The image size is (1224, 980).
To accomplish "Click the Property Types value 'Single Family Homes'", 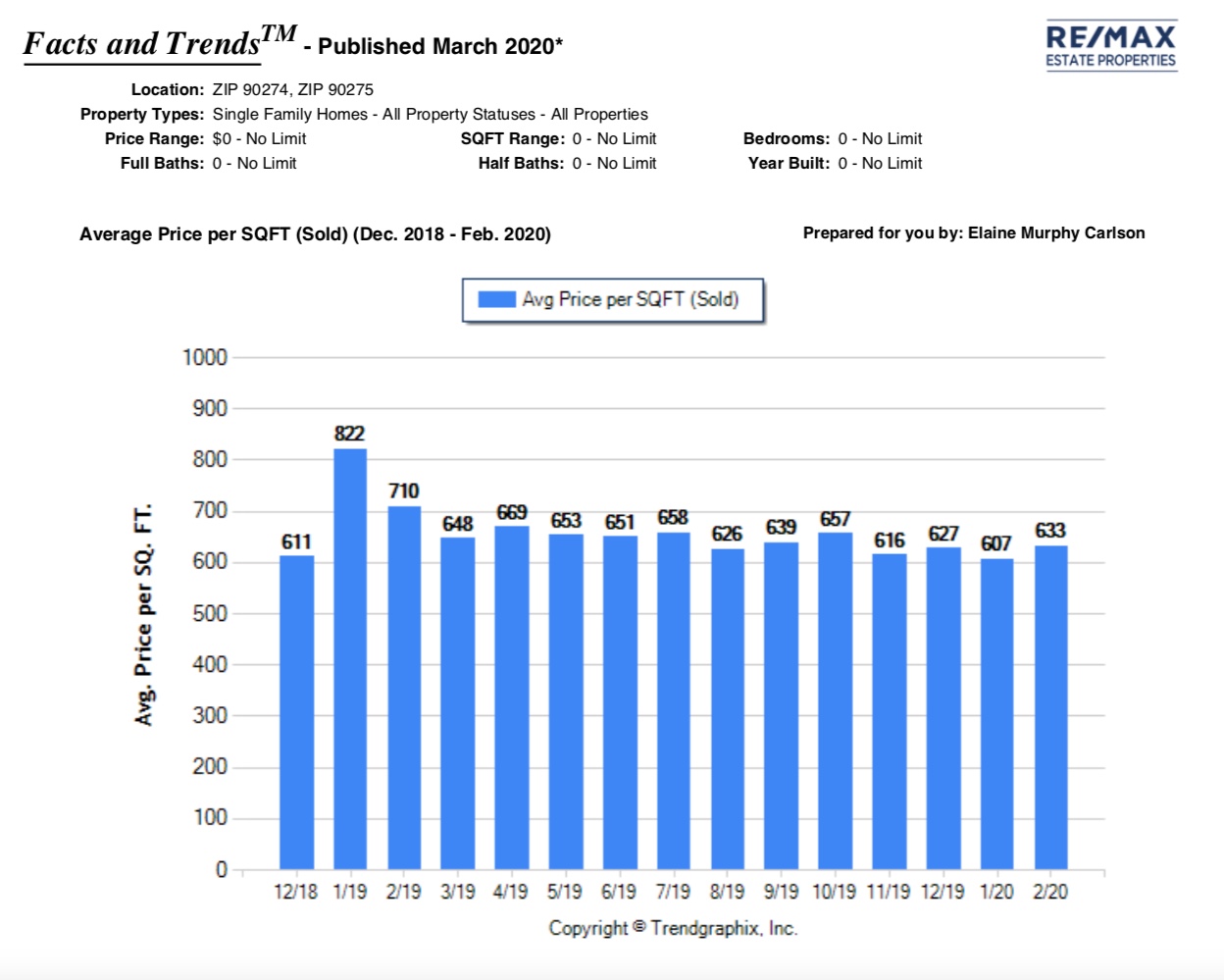I will 290,114.
